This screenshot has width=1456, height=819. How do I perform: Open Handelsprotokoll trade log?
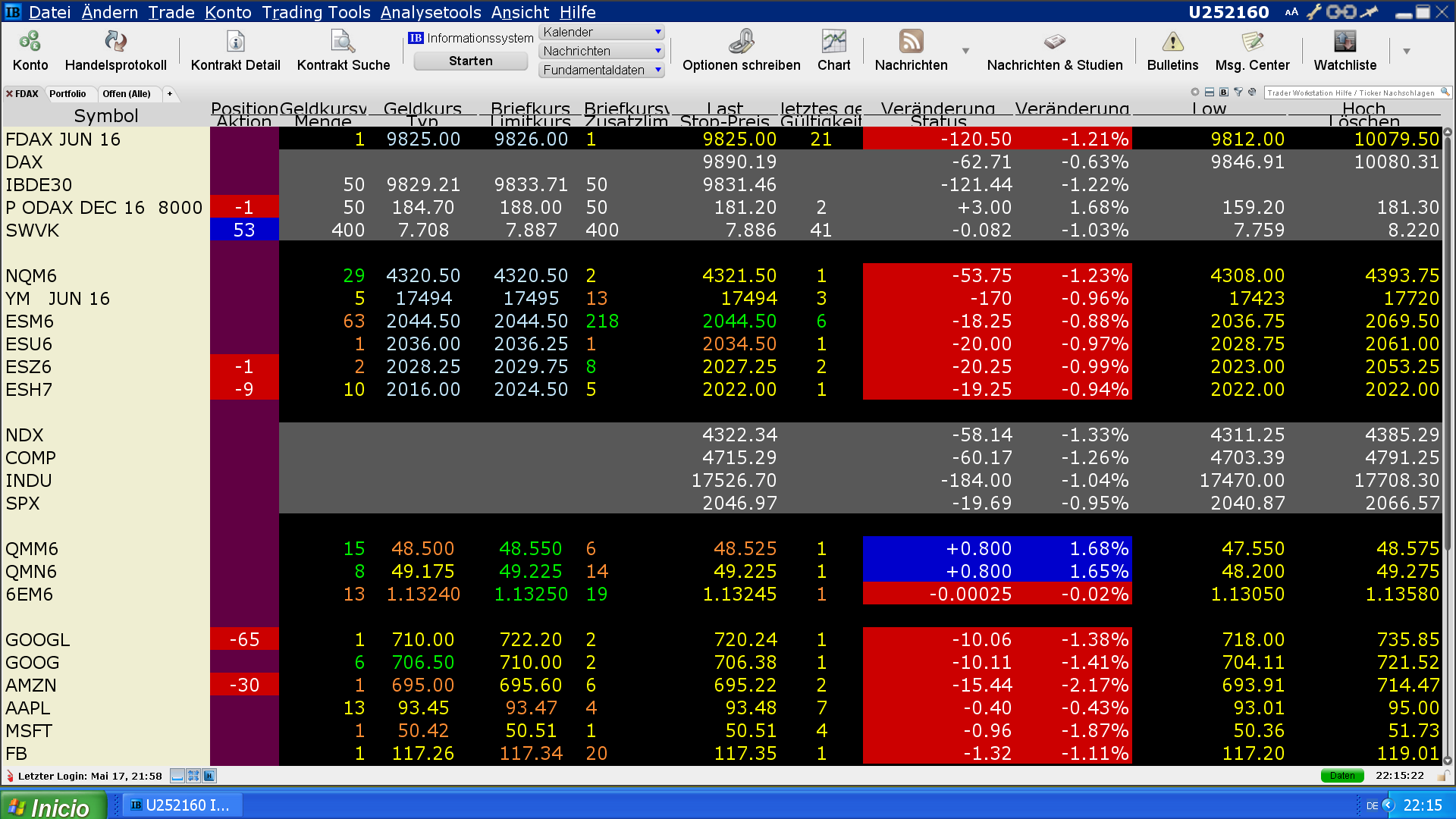tap(115, 42)
